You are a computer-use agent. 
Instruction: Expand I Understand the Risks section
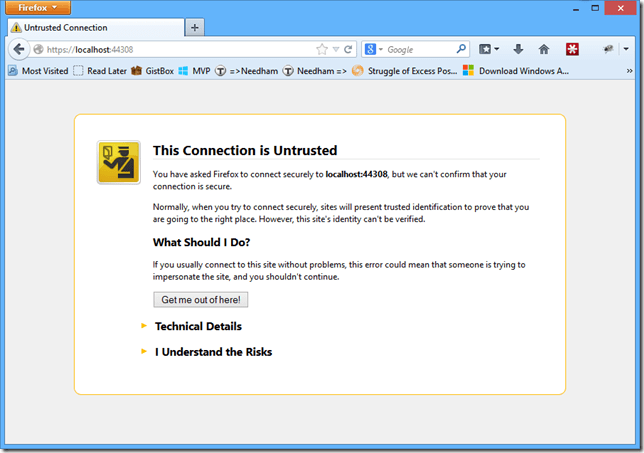(x=212, y=352)
